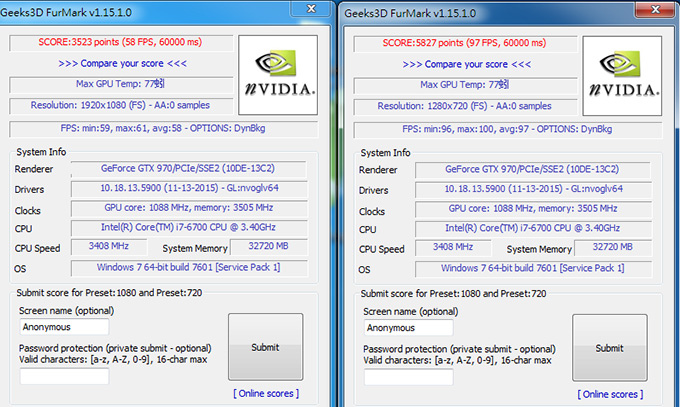The height and width of the screenshot is (407, 680).
Task: Focus the Anonymous screen name field, right window
Action: (409, 328)
